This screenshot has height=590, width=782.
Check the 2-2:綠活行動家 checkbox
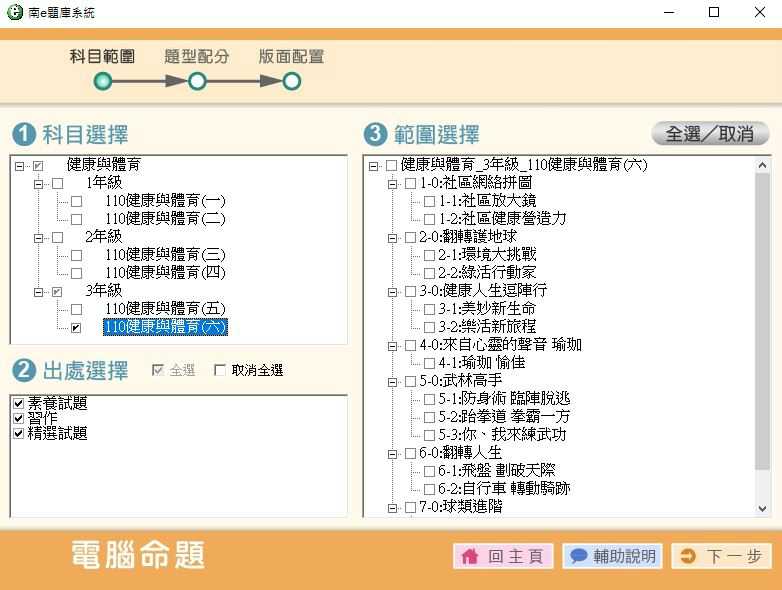click(429, 273)
